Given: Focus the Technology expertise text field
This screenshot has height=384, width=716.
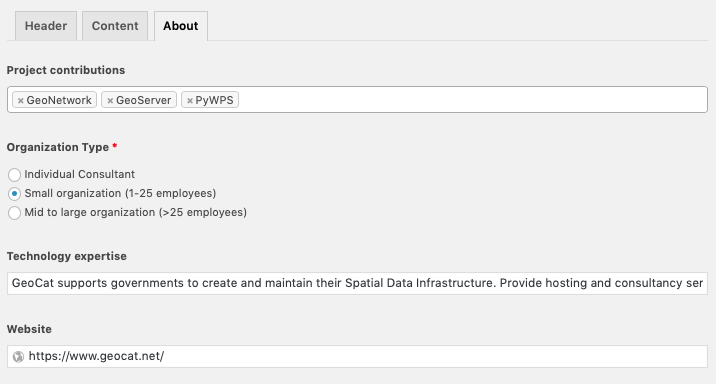Looking at the screenshot, I should coord(357,283).
